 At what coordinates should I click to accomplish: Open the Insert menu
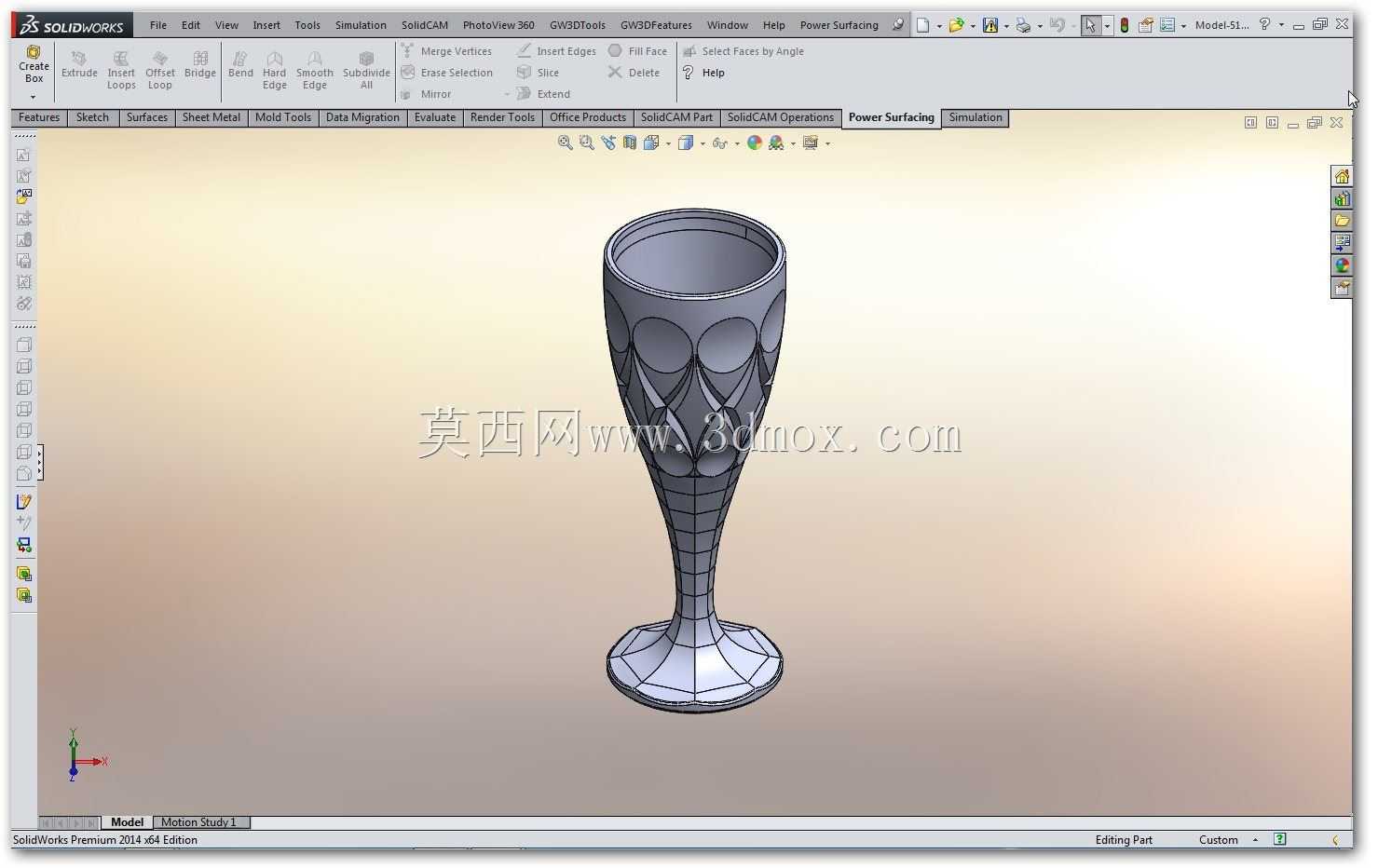point(266,25)
